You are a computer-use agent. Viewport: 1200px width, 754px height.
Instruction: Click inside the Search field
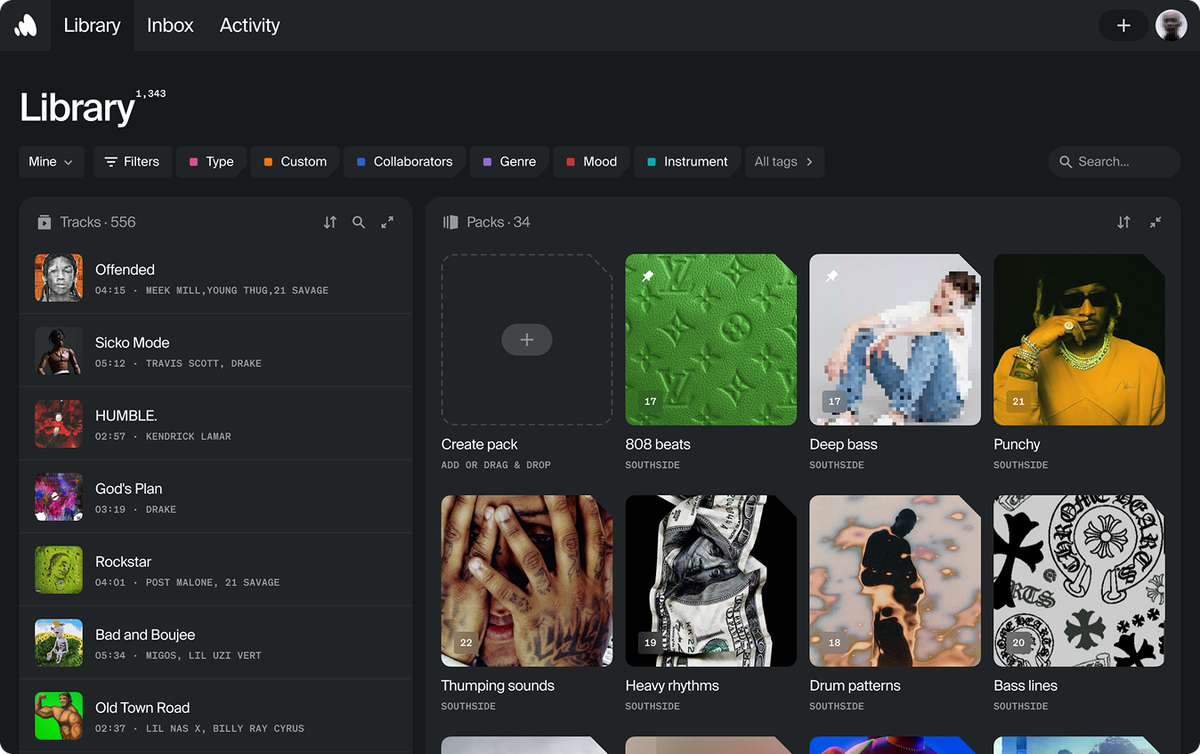pyautogui.click(x=1113, y=161)
